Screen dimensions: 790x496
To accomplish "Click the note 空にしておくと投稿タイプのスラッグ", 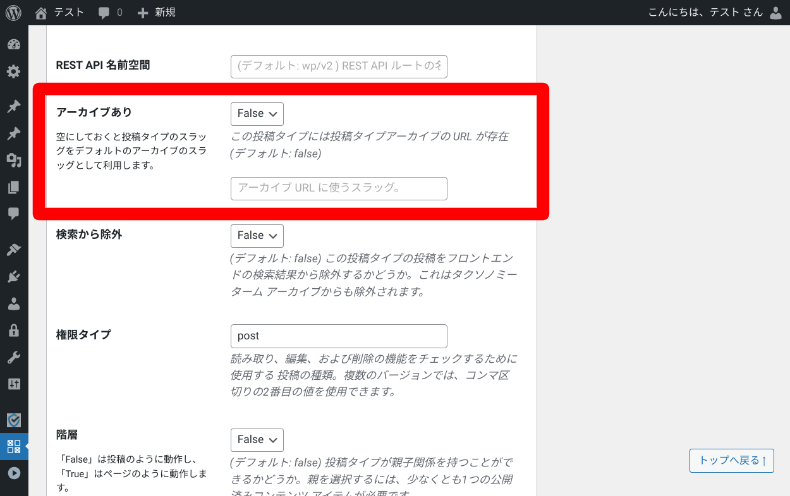I will point(131,151).
